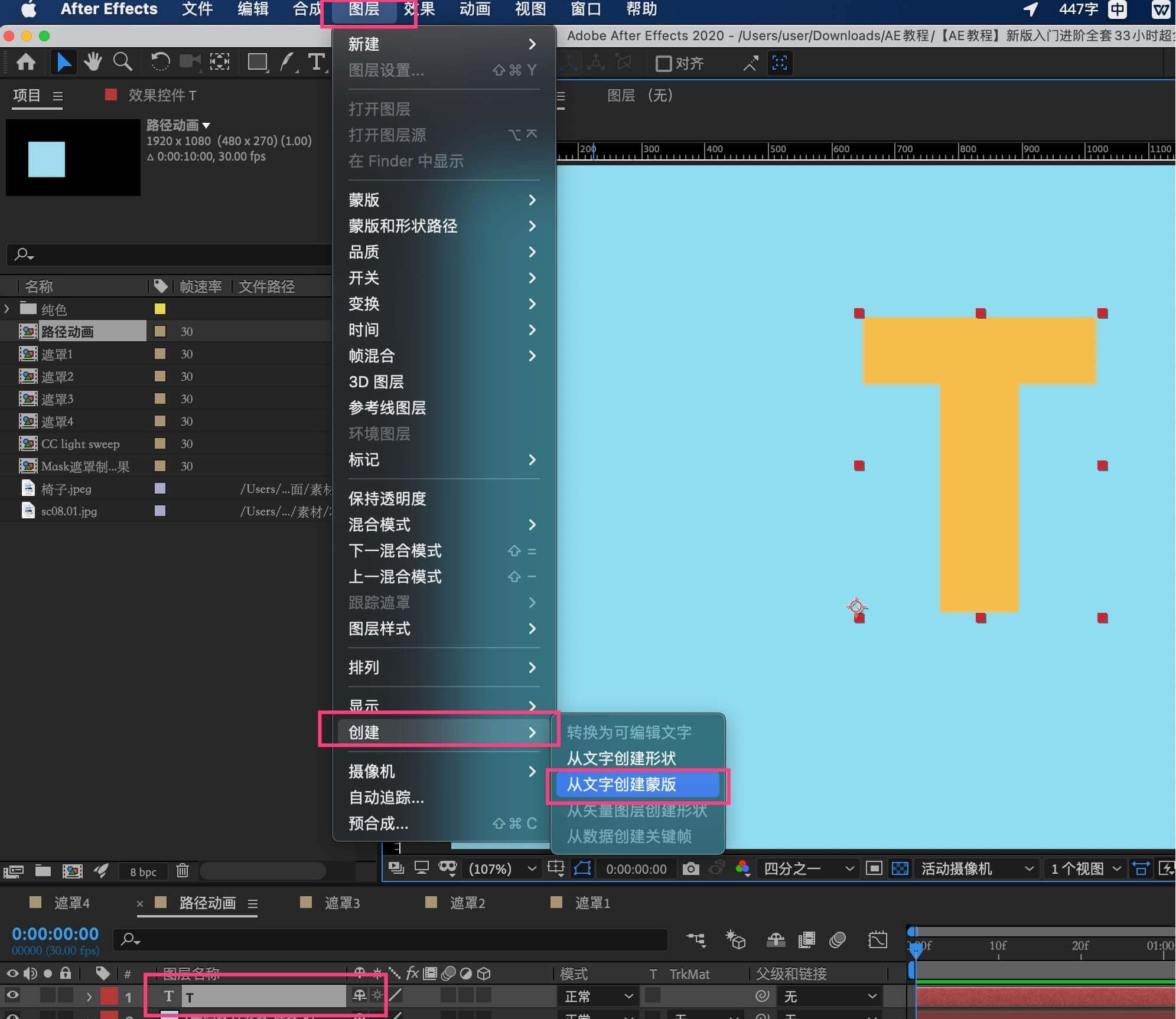Select the Pen tool
The width and height of the screenshot is (1176, 1019).
click(287, 61)
